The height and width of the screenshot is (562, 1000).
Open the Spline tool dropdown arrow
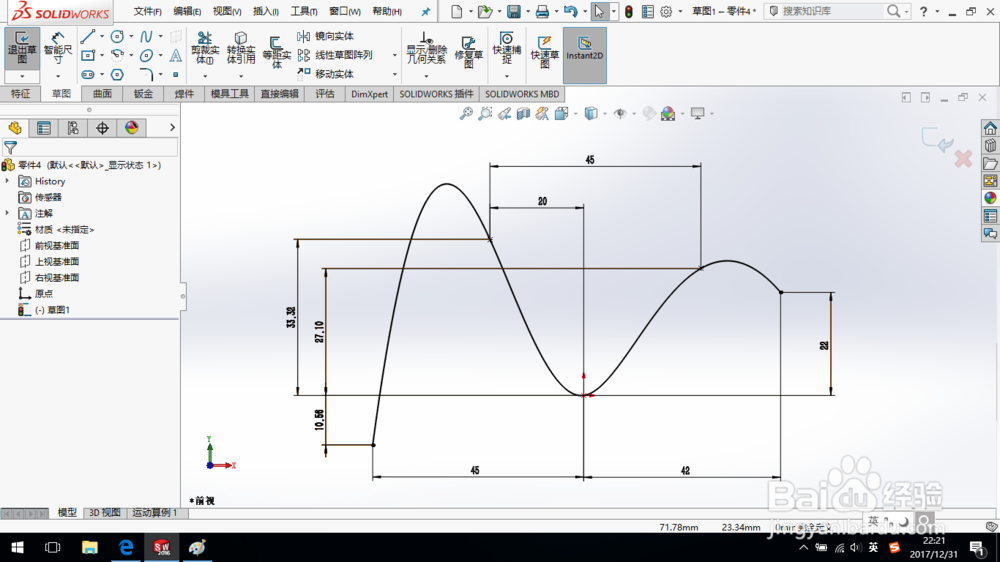click(x=160, y=36)
